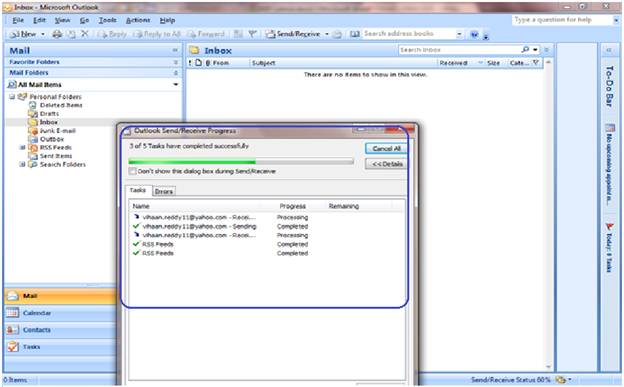624x387 pixels.
Task: Open the Tools menu
Action: [107, 20]
